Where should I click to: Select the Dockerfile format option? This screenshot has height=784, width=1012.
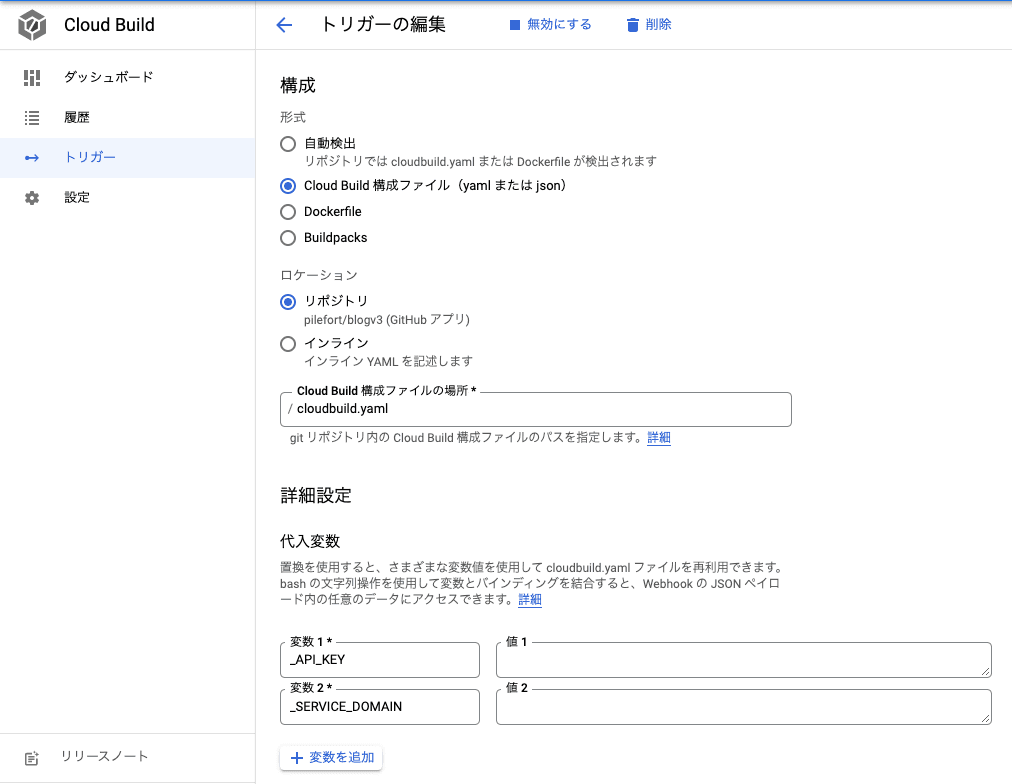click(288, 212)
